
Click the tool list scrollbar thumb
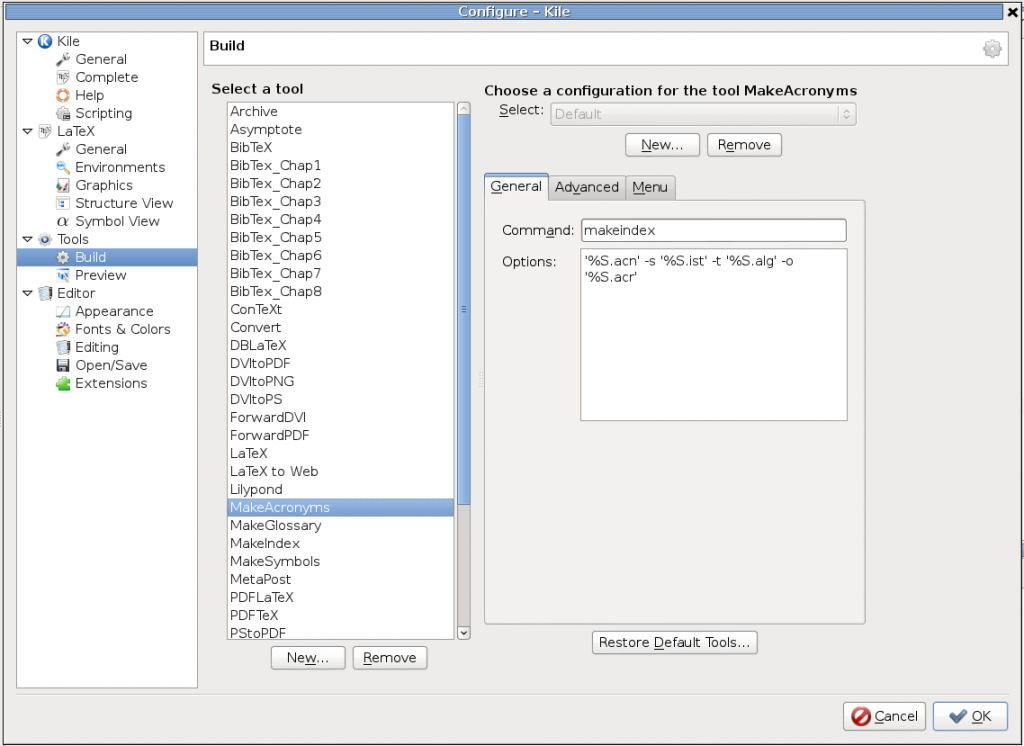tap(464, 310)
